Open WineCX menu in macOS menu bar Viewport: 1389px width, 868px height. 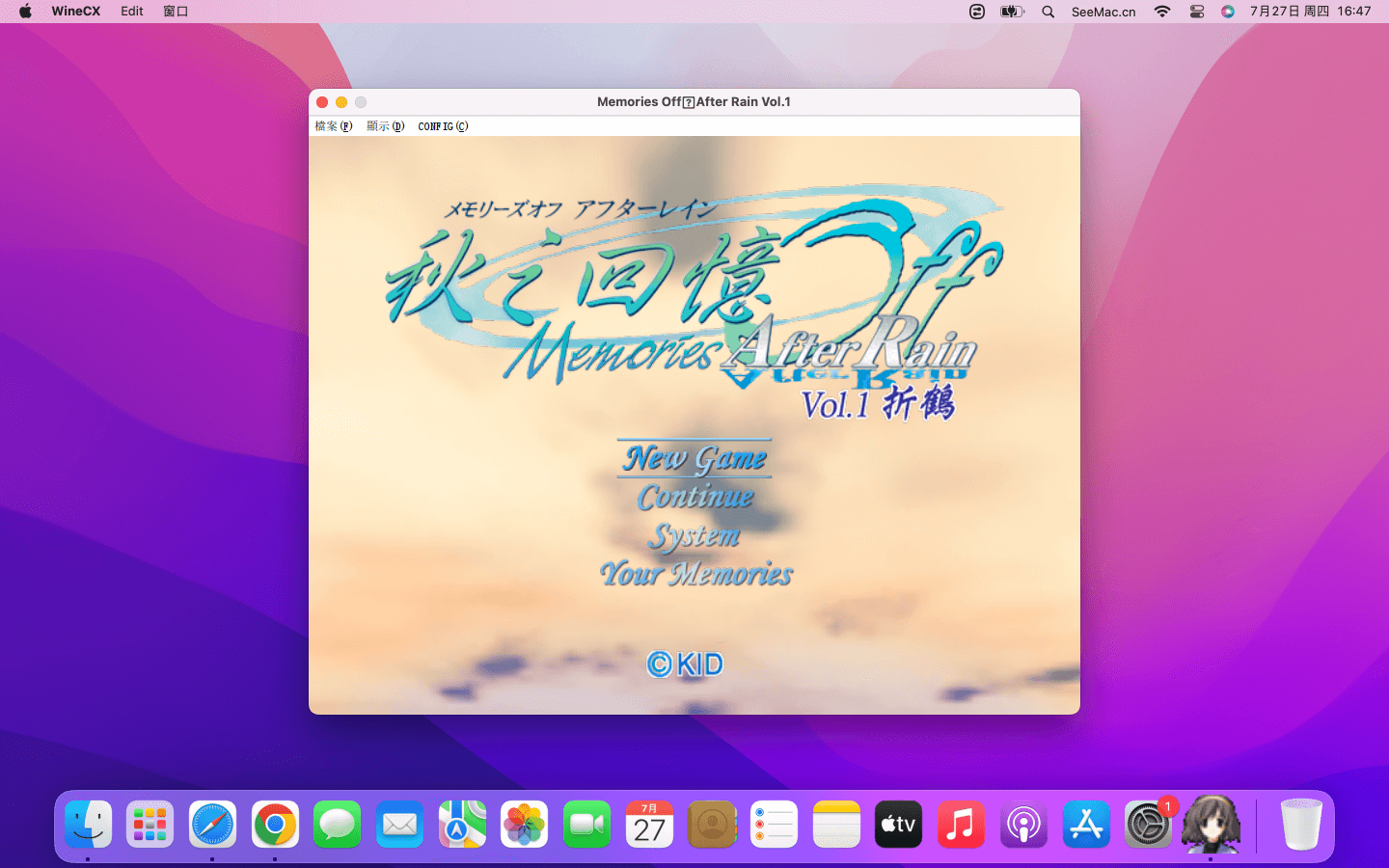click(x=75, y=12)
